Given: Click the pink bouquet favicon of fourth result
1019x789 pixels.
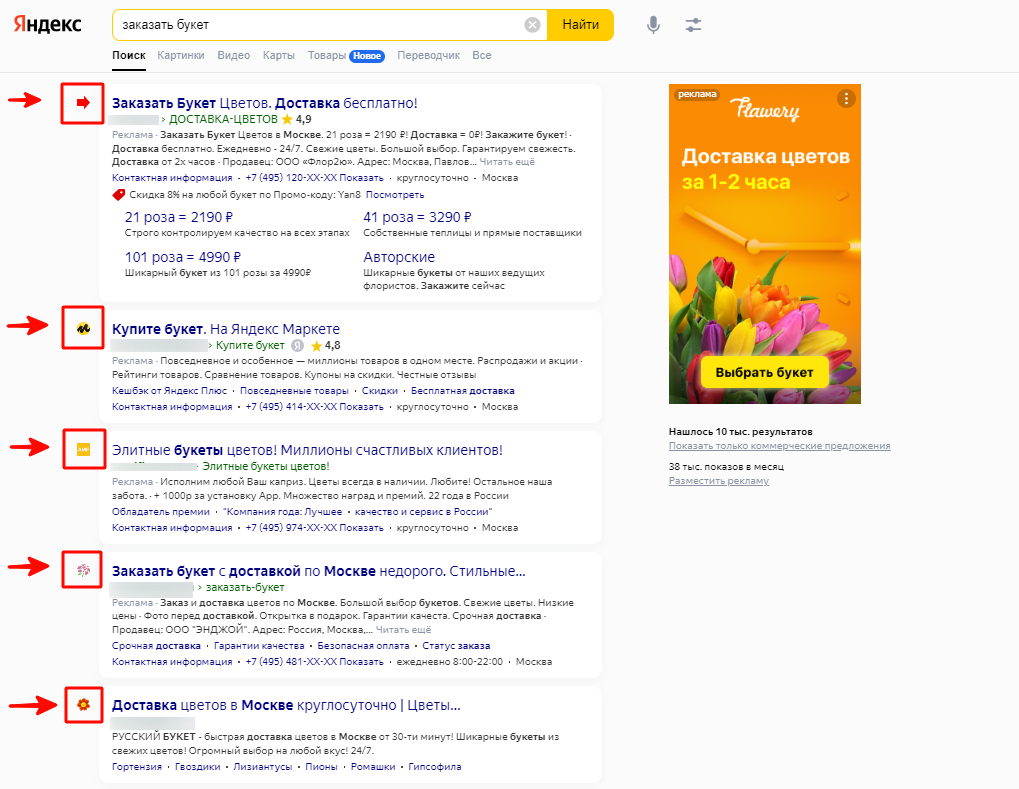Looking at the screenshot, I should point(83,570).
